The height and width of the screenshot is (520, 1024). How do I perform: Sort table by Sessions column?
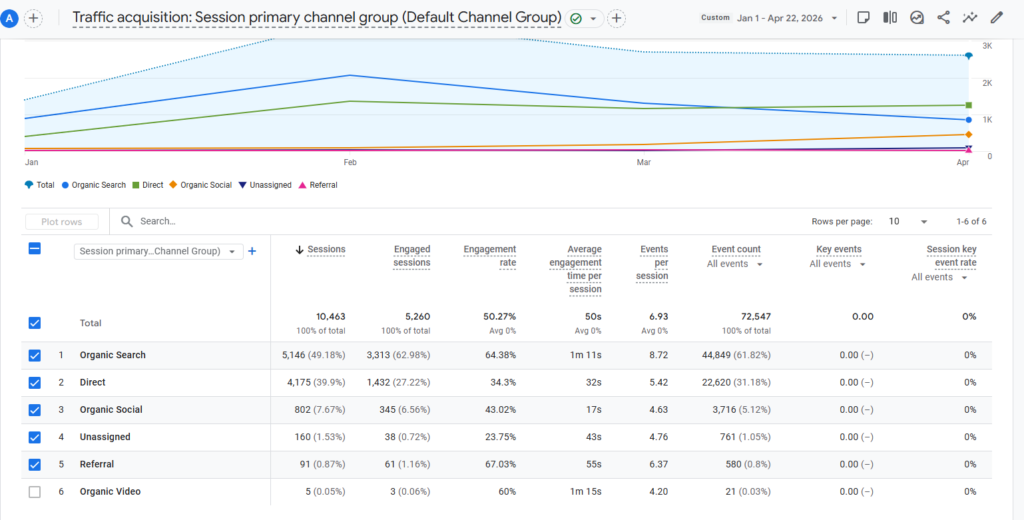tap(320, 250)
